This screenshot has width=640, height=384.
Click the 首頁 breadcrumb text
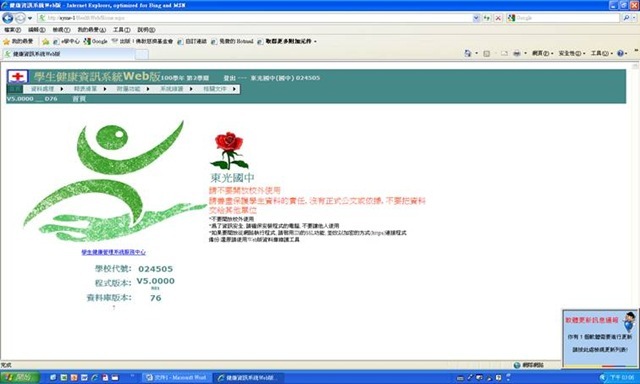79,99
